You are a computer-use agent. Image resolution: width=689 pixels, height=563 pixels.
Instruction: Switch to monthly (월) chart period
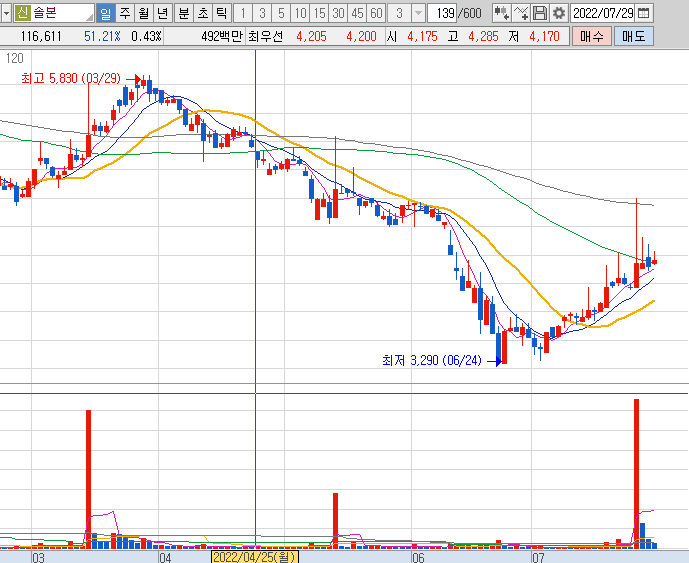(144, 13)
